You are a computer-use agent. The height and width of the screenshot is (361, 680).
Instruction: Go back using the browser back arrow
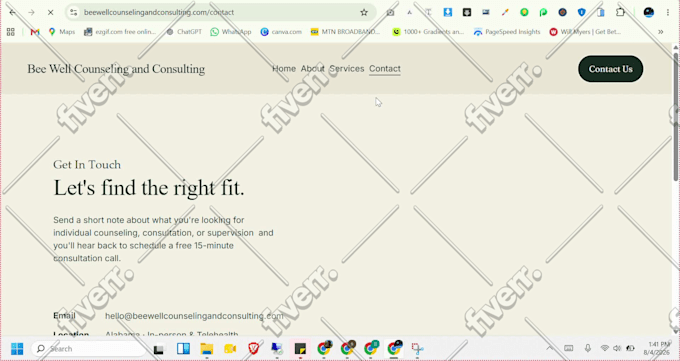point(12,13)
